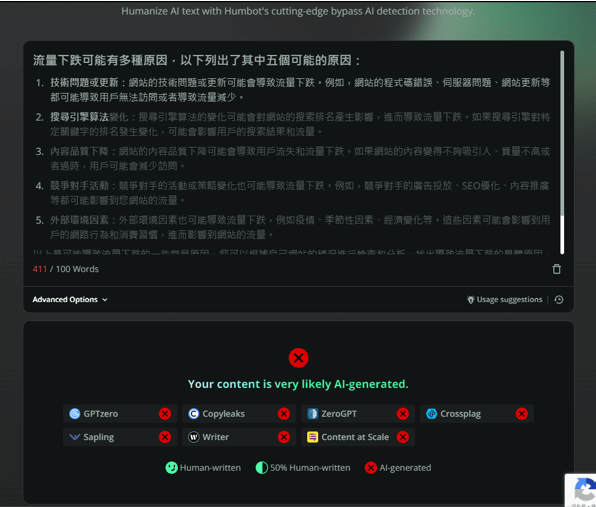Click the red X status next to Crossplag
The image size is (596, 507).
[522, 414]
